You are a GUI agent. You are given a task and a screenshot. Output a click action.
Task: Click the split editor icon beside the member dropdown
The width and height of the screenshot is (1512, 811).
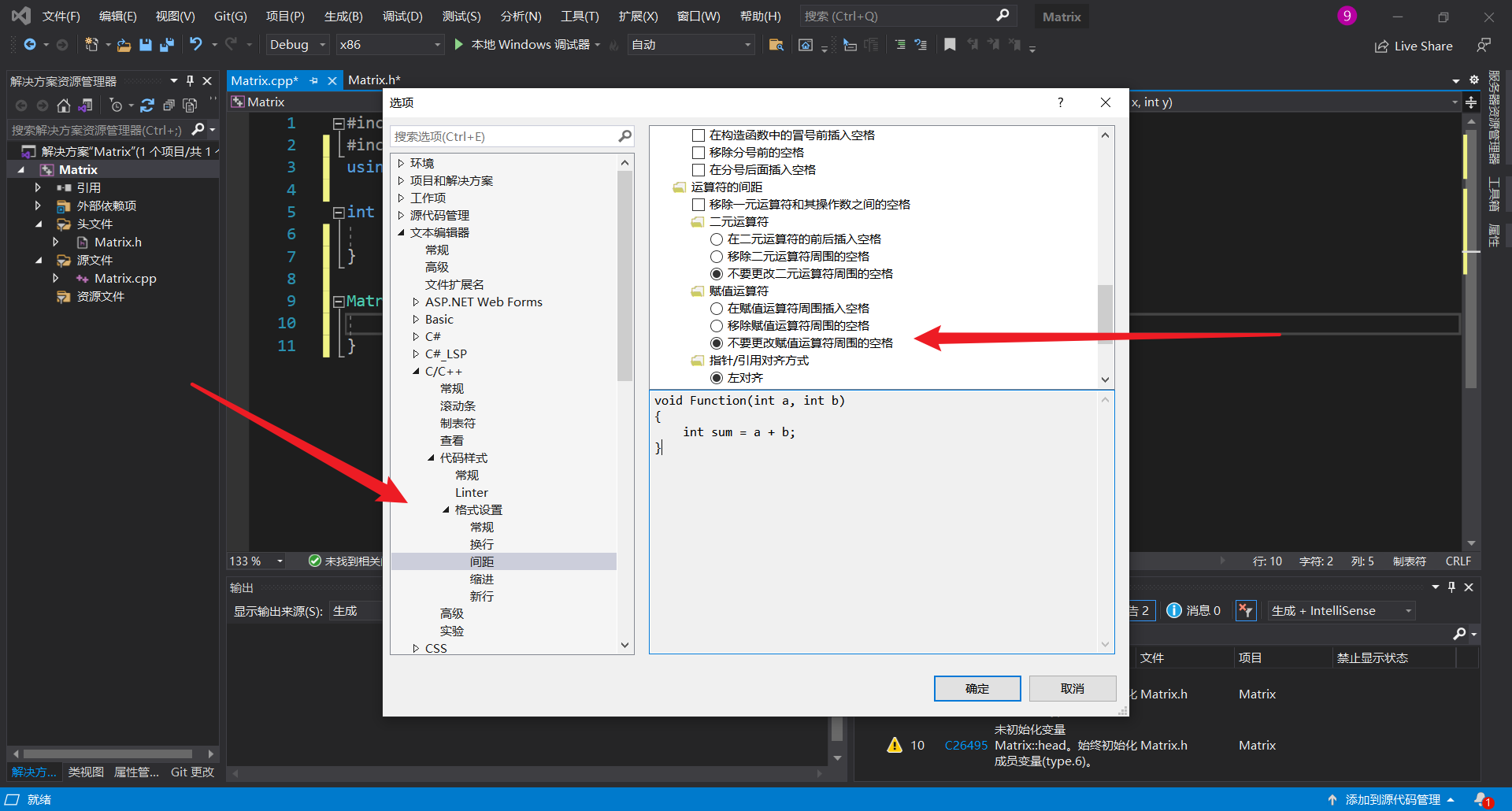pyautogui.click(x=1471, y=102)
